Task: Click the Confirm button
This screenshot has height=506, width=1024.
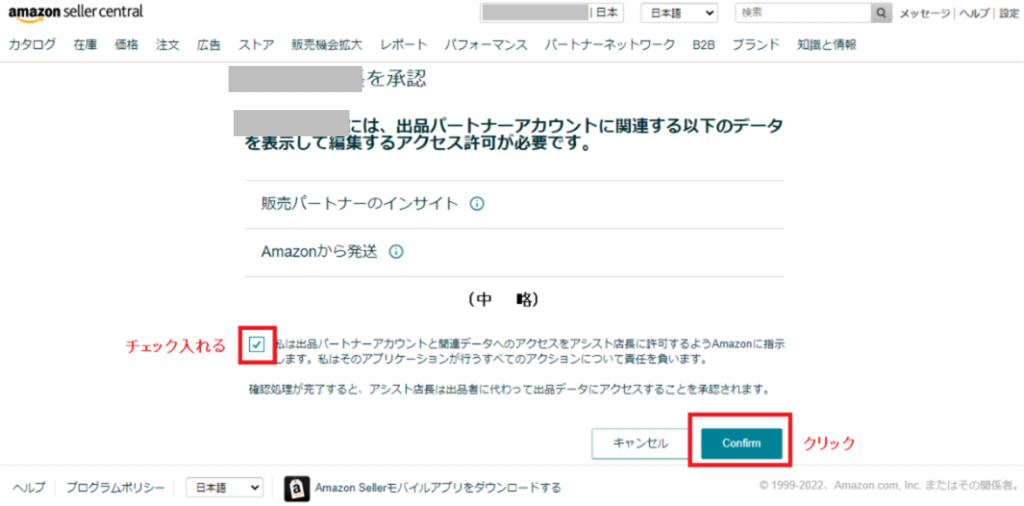Action: (x=741, y=443)
